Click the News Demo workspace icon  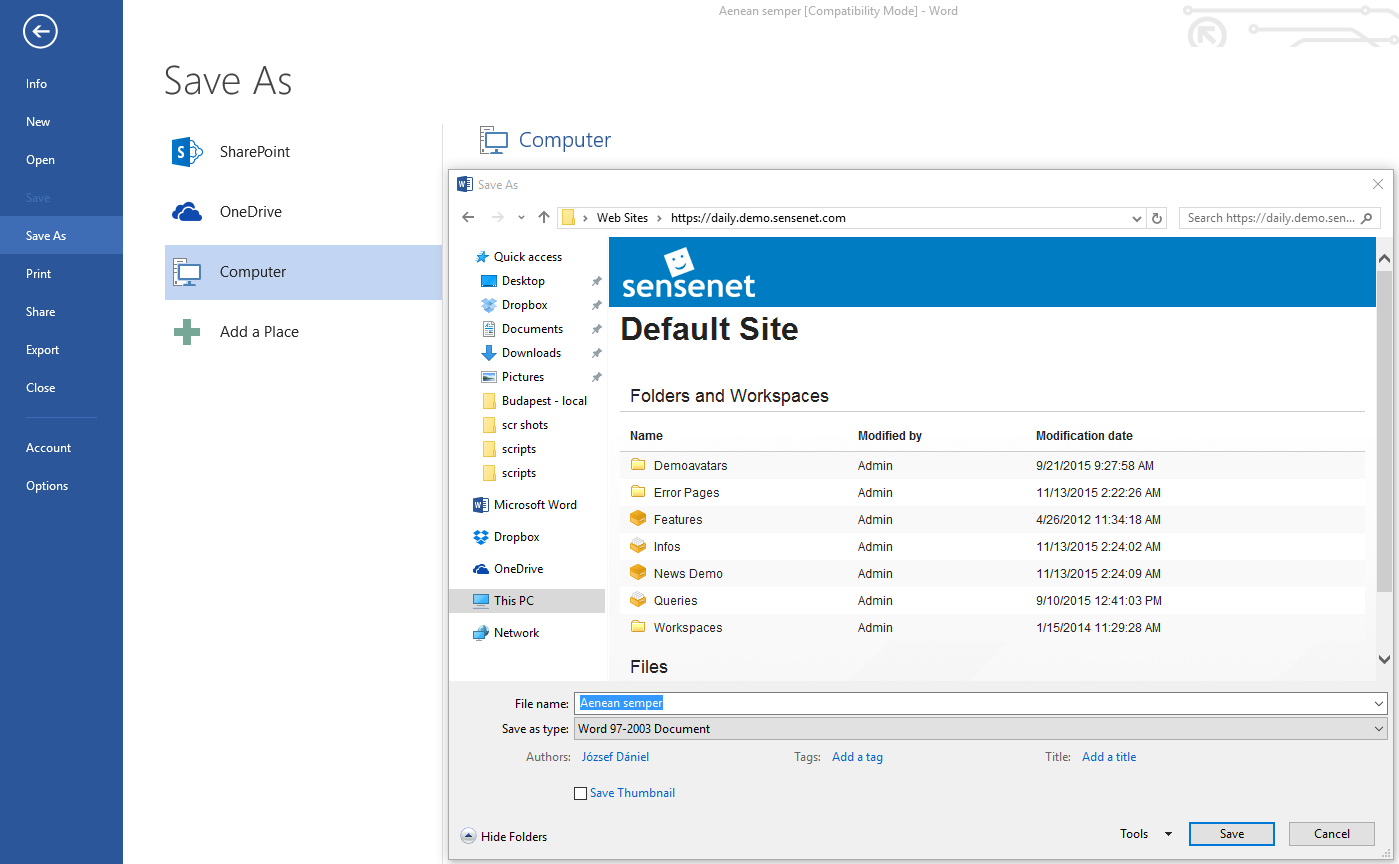coord(638,573)
